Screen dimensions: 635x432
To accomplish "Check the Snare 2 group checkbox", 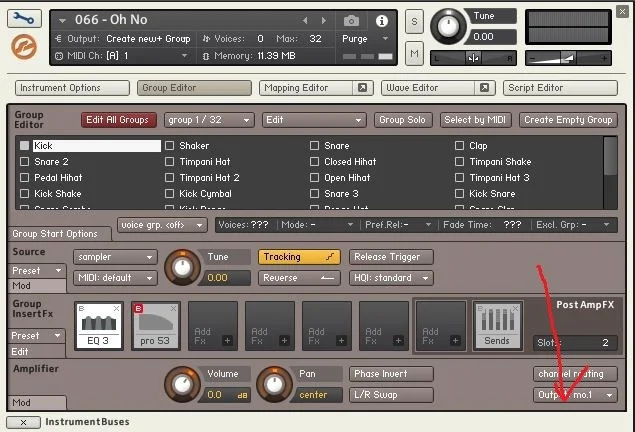I will [x=24, y=162].
